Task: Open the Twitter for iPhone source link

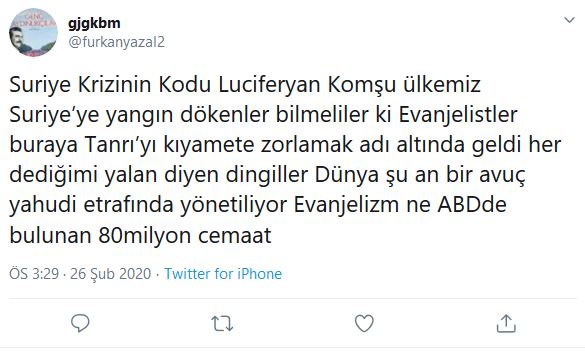Action: [223, 274]
